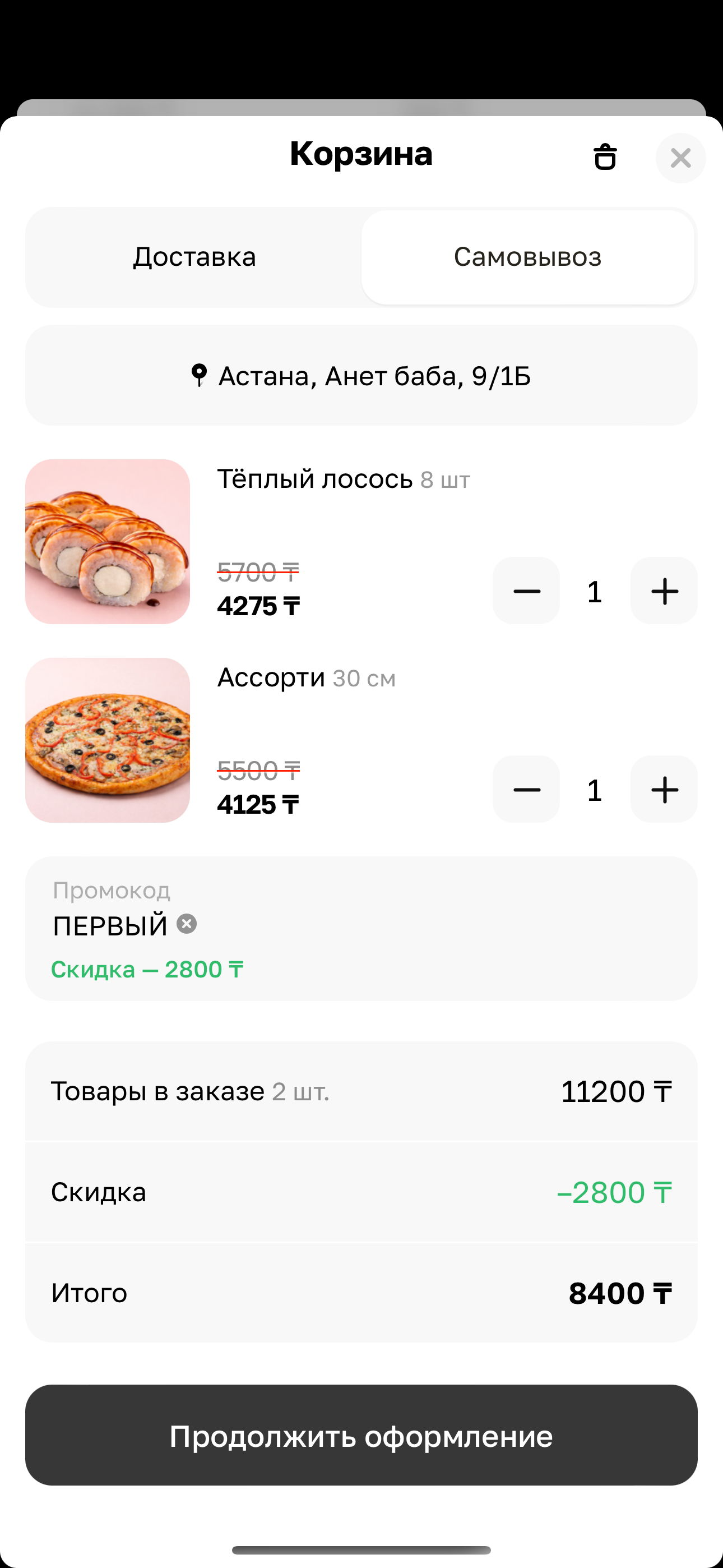Viewport: 723px width, 1568px height.
Task: Decrease Тёплый лосось quantity
Action: click(526, 591)
